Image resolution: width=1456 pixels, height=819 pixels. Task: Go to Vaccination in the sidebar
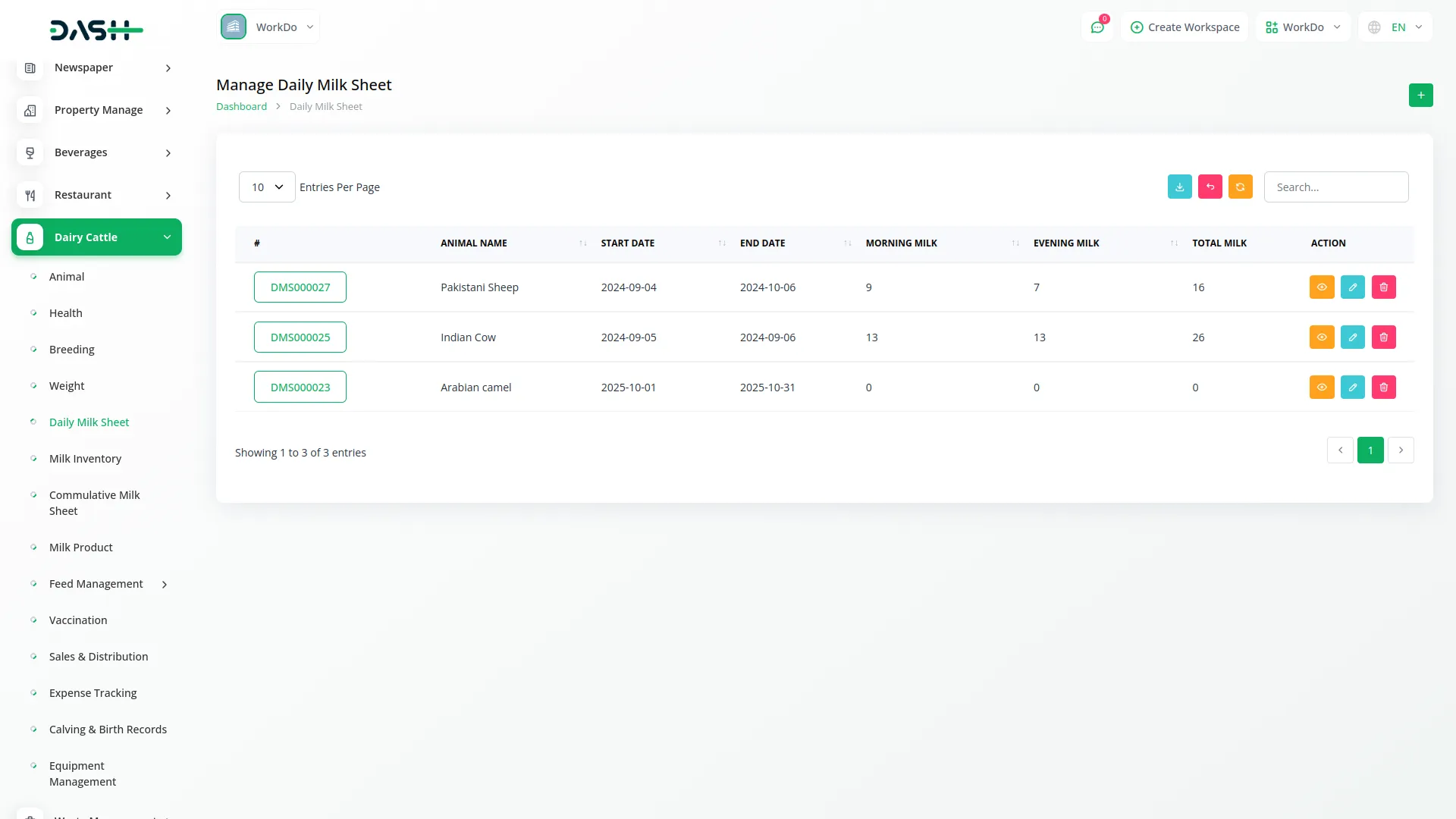tap(78, 620)
